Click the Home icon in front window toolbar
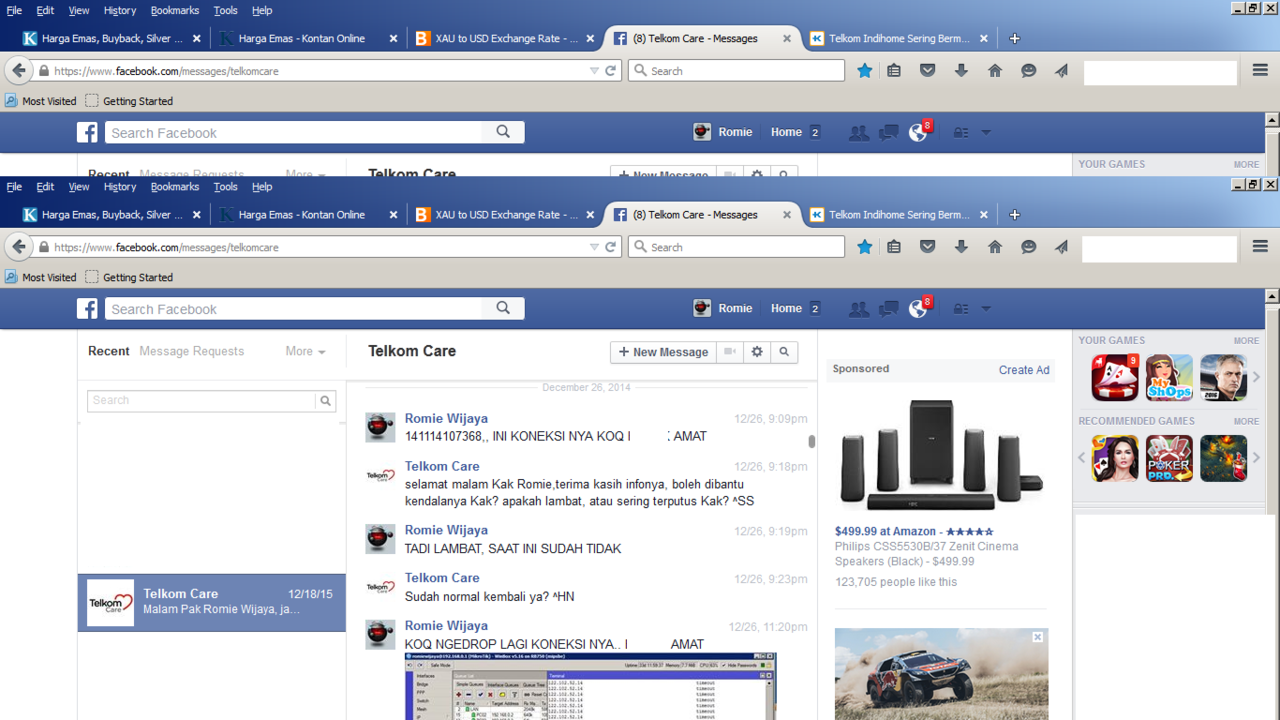 [995, 247]
